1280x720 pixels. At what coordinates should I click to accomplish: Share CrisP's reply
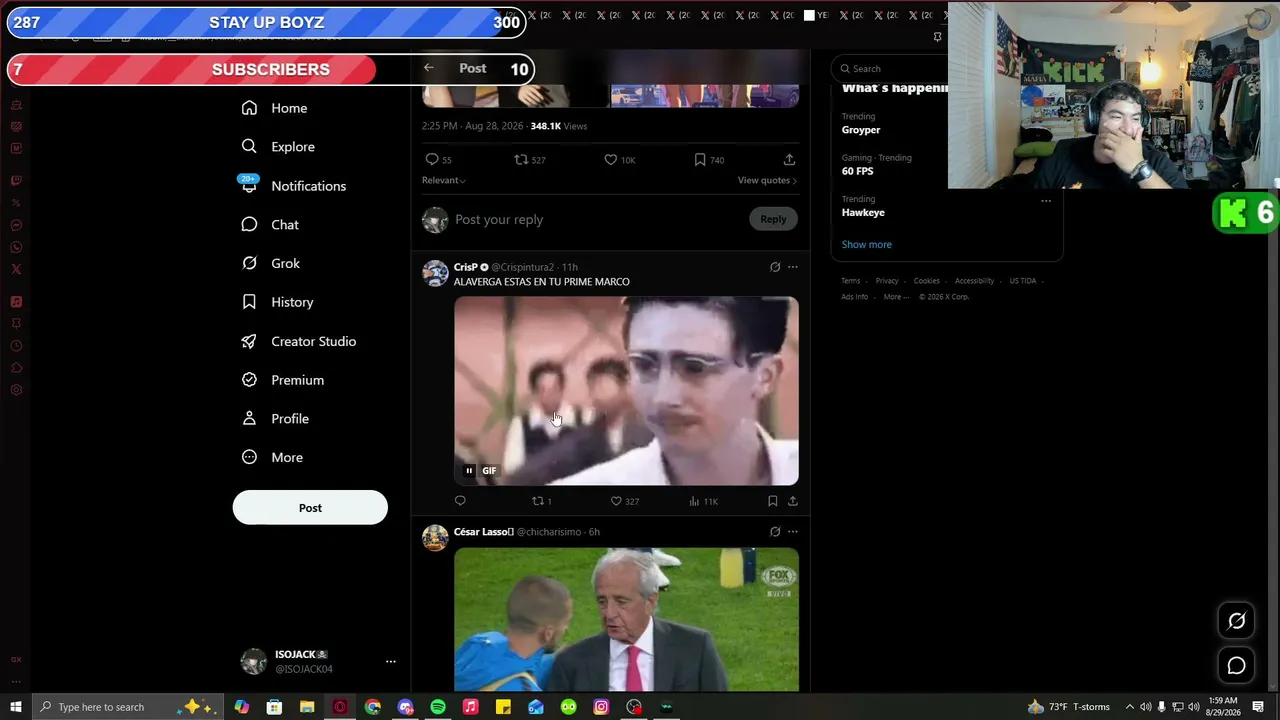coord(793,501)
